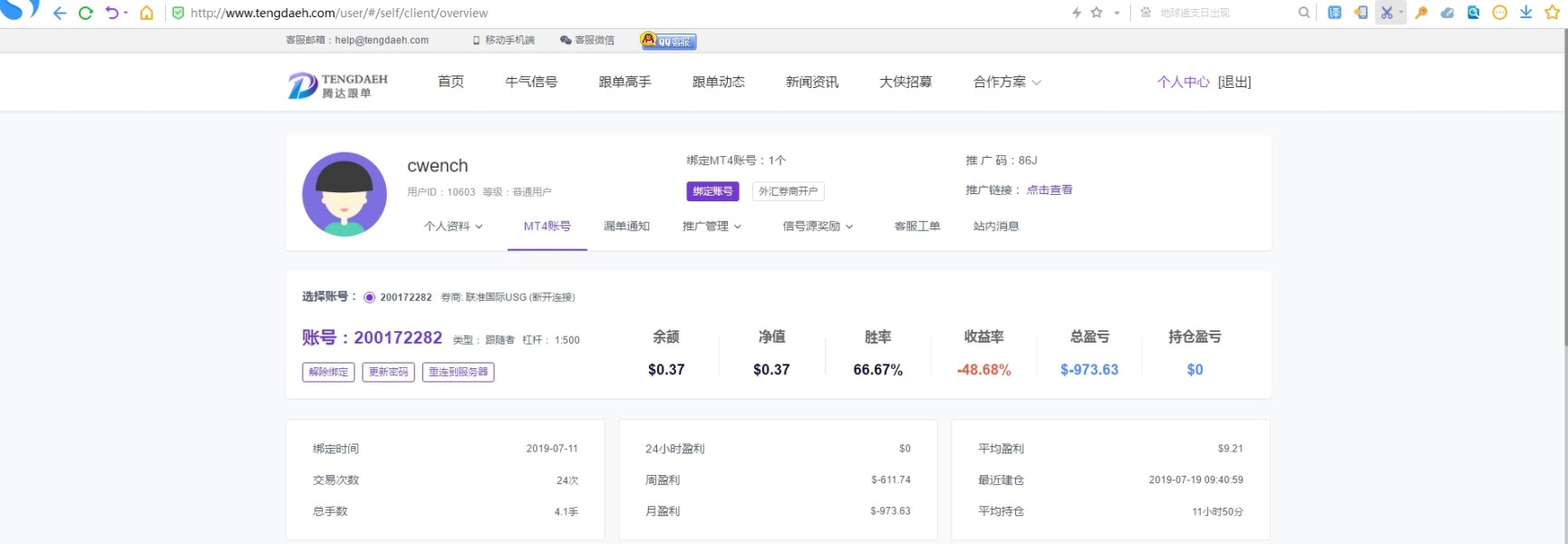Select account 200172282 radio button
The image size is (1568, 544).
point(370,297)
